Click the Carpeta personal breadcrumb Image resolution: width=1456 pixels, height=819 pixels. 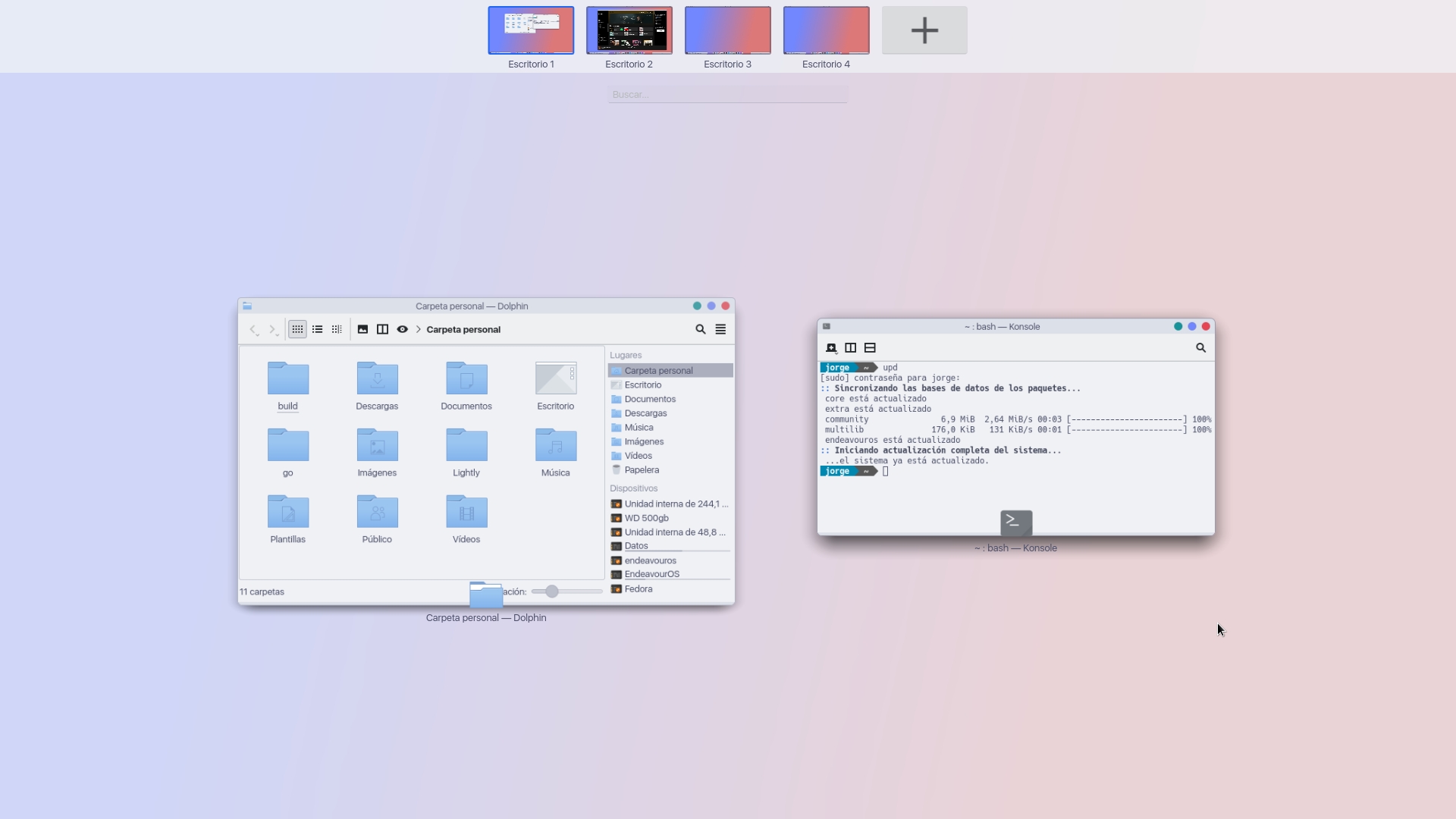(464, 329)
